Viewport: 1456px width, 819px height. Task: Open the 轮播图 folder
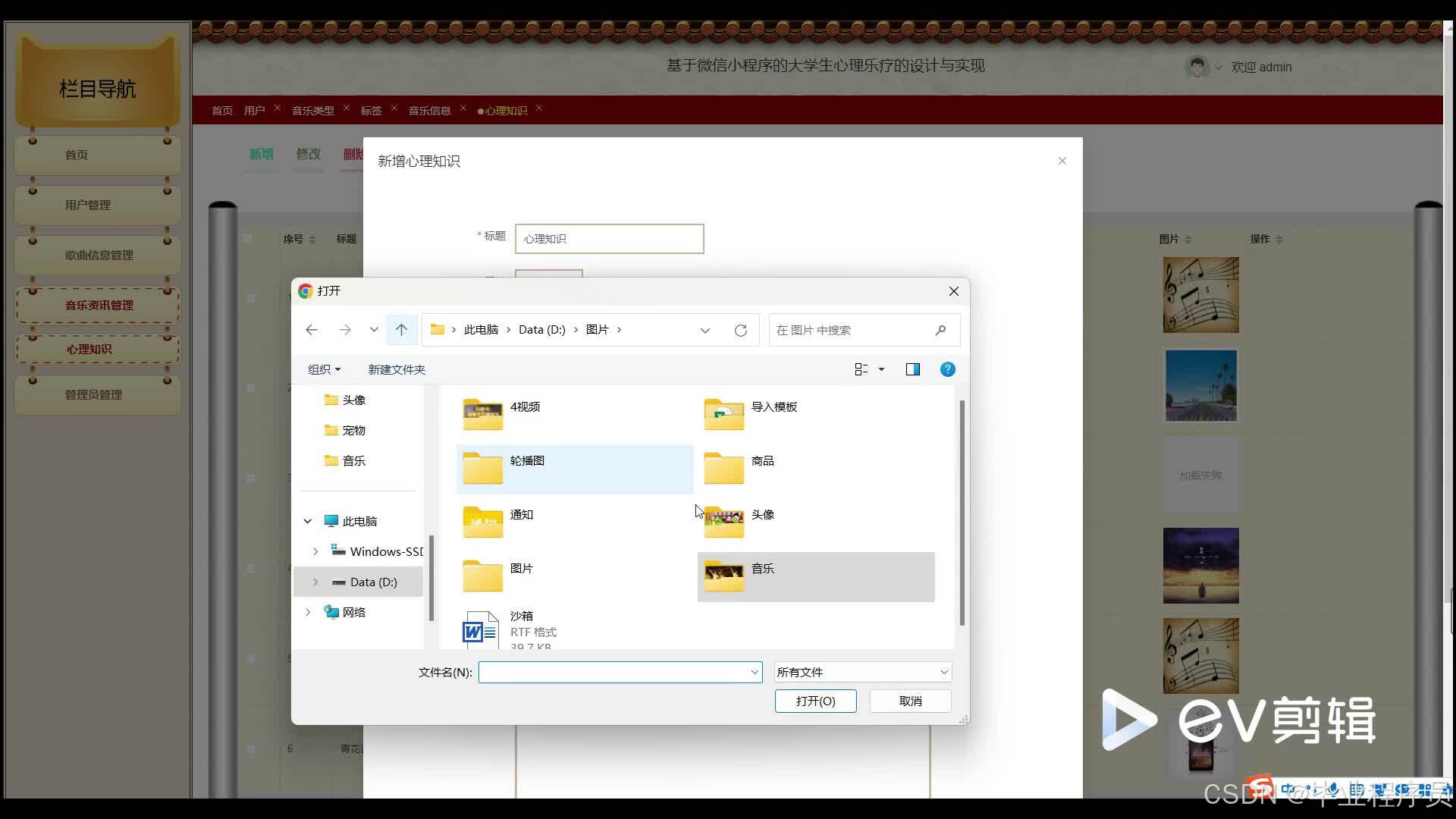pos(526,461)
